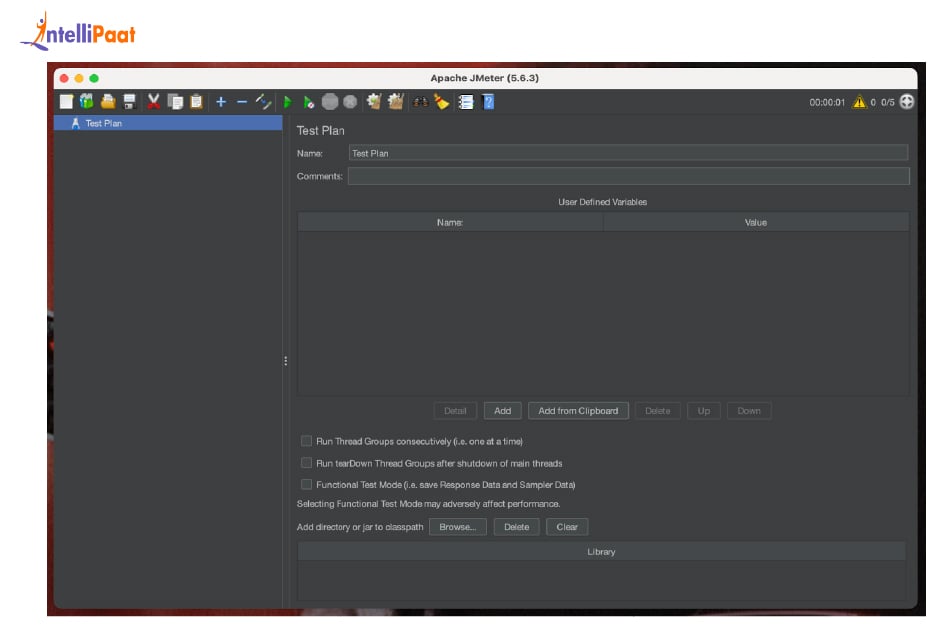Click the panel divider handle dots
Screen dimensions: 950x630
point(285,361)
